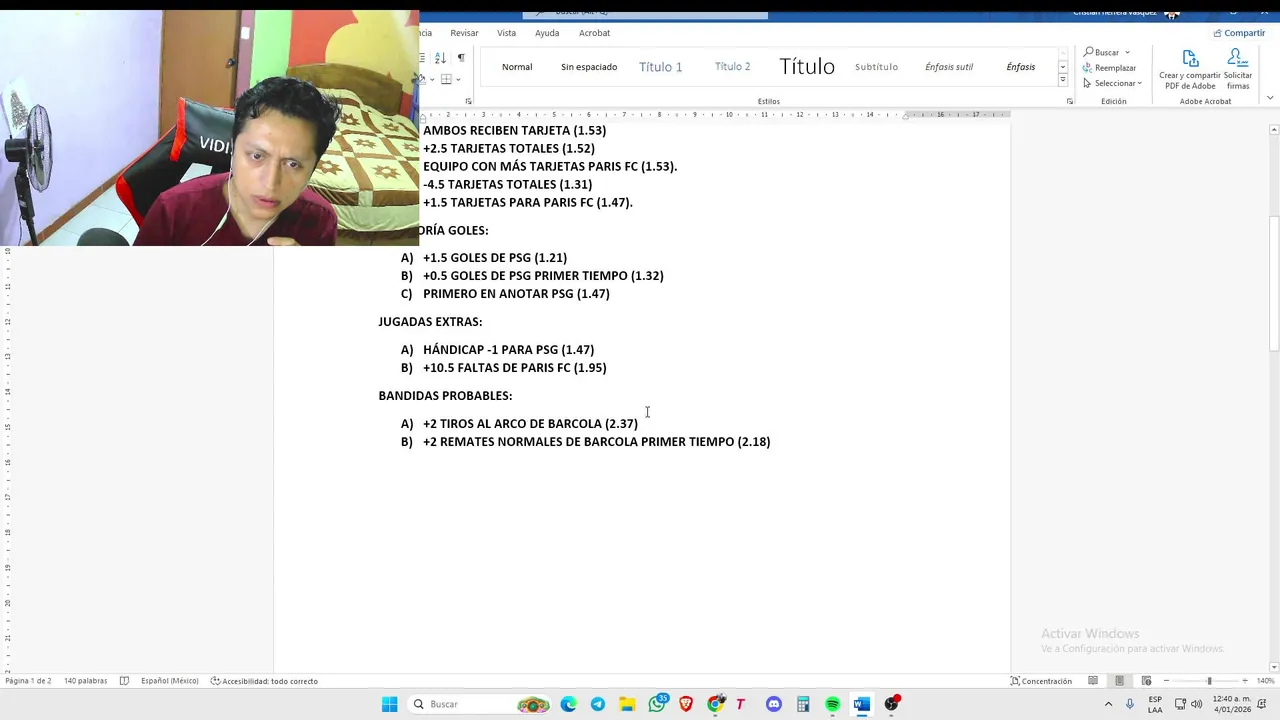Screen dimensions: 1280x720
Task: Click the vertical scrollbar thumb
Action: [x=1274, y=283]
